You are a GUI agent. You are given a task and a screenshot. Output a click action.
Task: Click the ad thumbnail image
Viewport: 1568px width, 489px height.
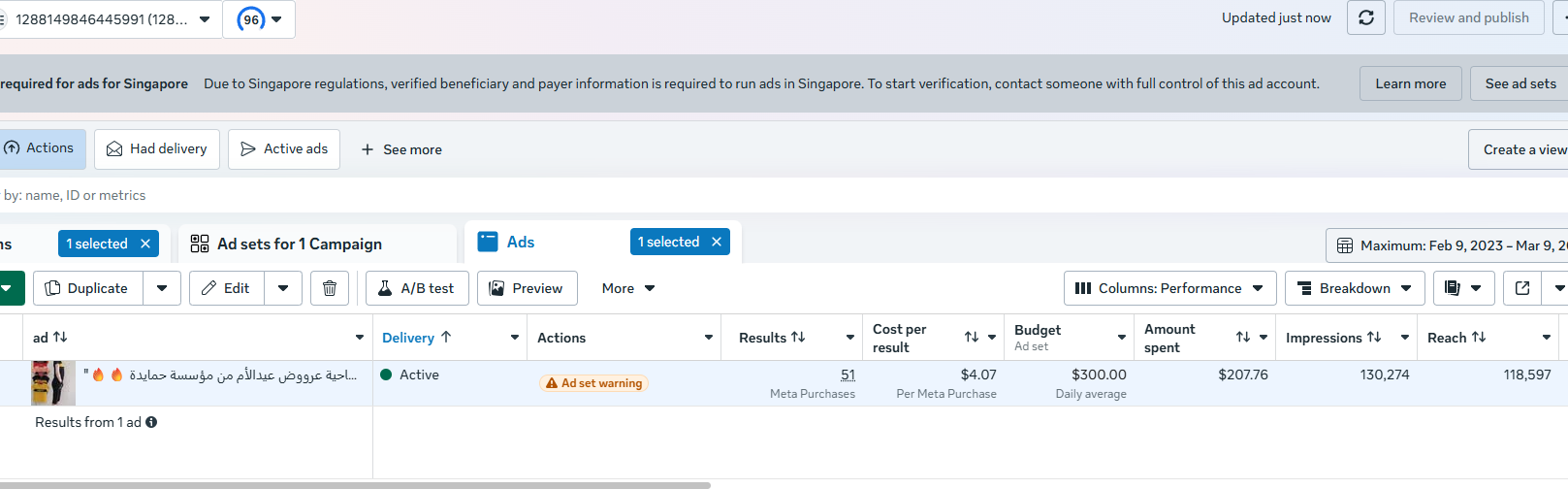[x=52, y=383]
